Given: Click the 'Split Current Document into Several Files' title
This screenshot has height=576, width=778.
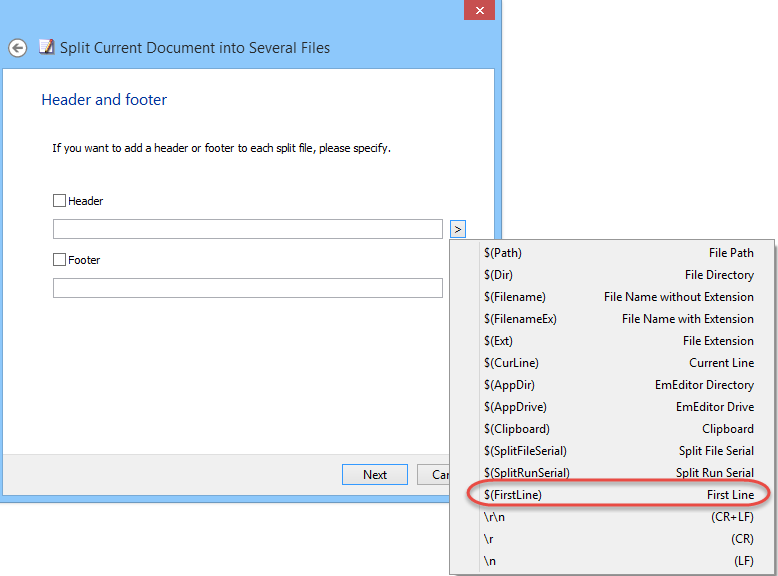Looking at the screenshot, I should point(194,48).
